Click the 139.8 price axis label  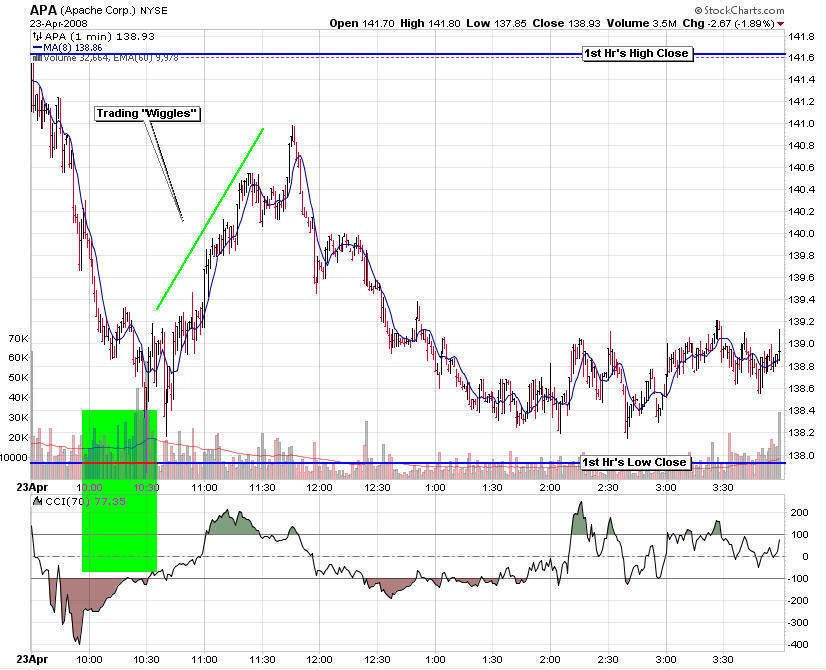click(x=801, y=256)
